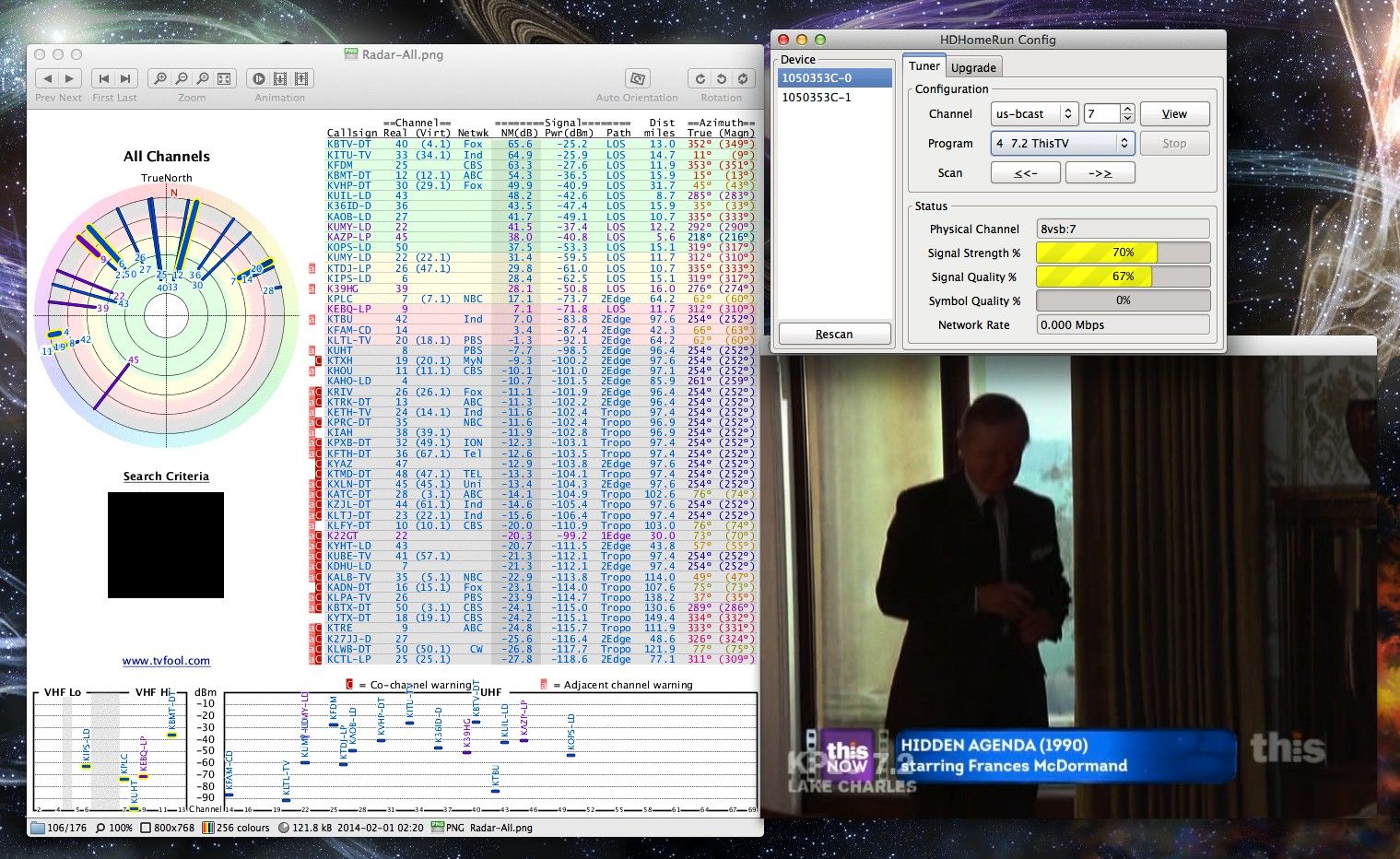Increment the channel number stepper next to 7
Screen dimensions: 1400x859
[1127, 109]
